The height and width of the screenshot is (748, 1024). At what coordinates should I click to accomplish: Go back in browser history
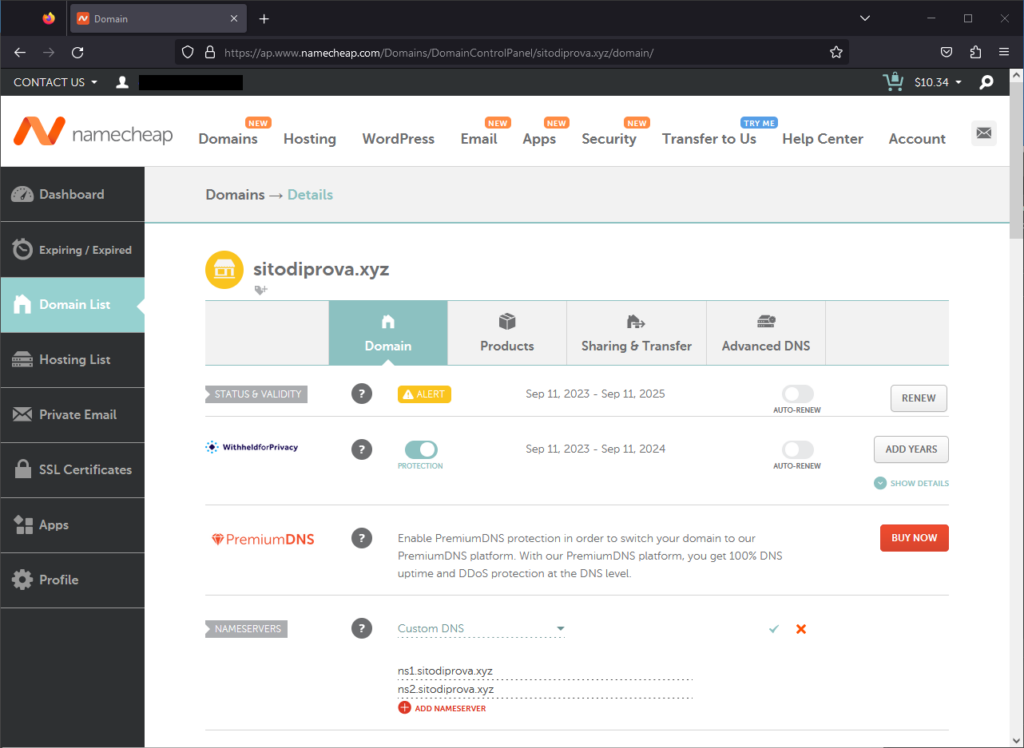(x=20, y=52)
